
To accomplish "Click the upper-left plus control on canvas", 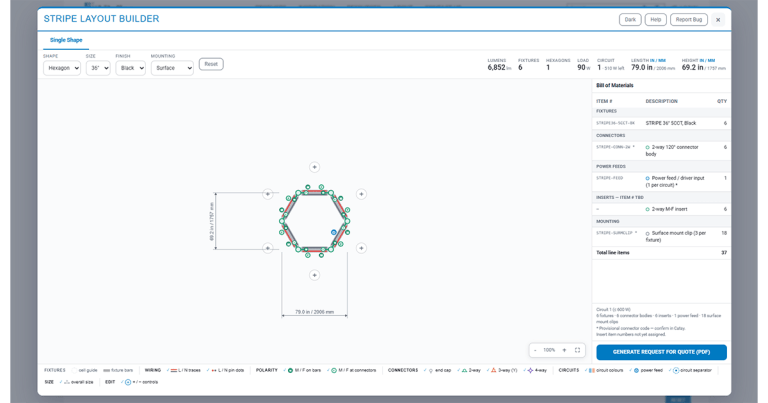I will 267,194.
